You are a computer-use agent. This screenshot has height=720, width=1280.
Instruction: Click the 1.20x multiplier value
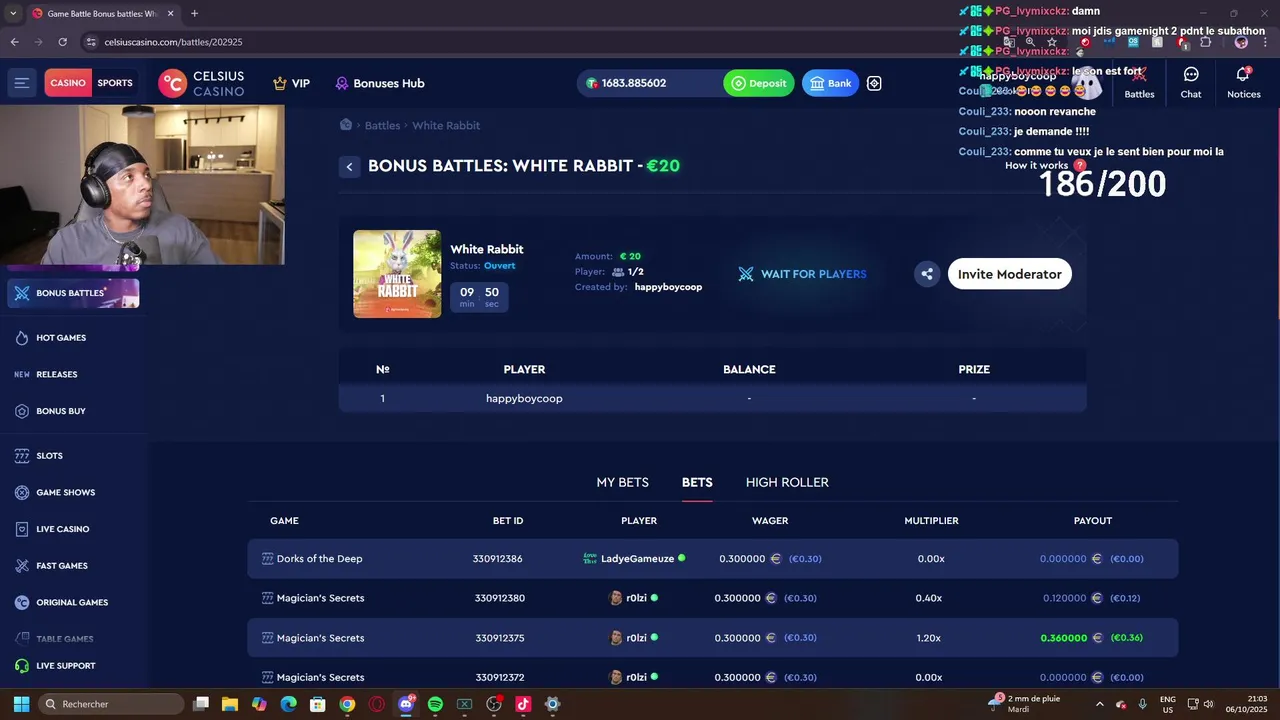(929, 638)
